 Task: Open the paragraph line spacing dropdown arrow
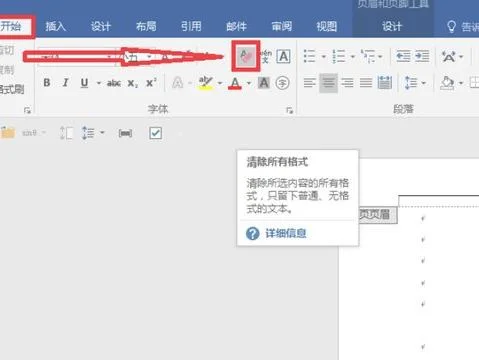pyautogui.click(x=424, y=83)
